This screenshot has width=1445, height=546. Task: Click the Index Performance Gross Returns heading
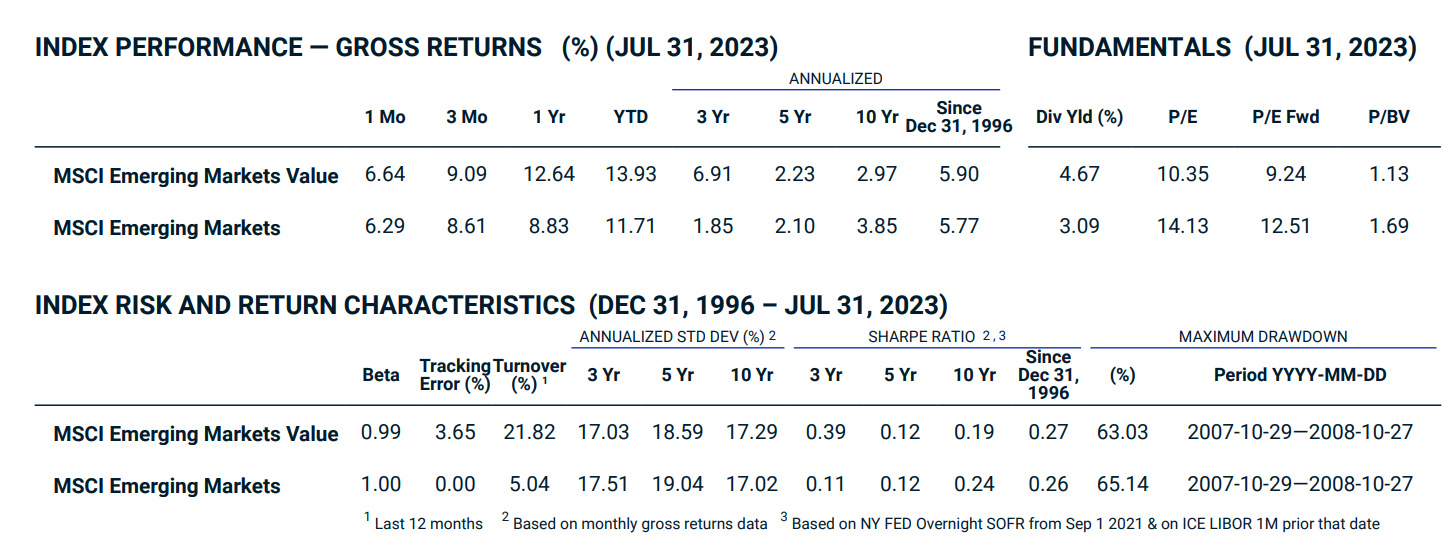[x=406, y=48]
